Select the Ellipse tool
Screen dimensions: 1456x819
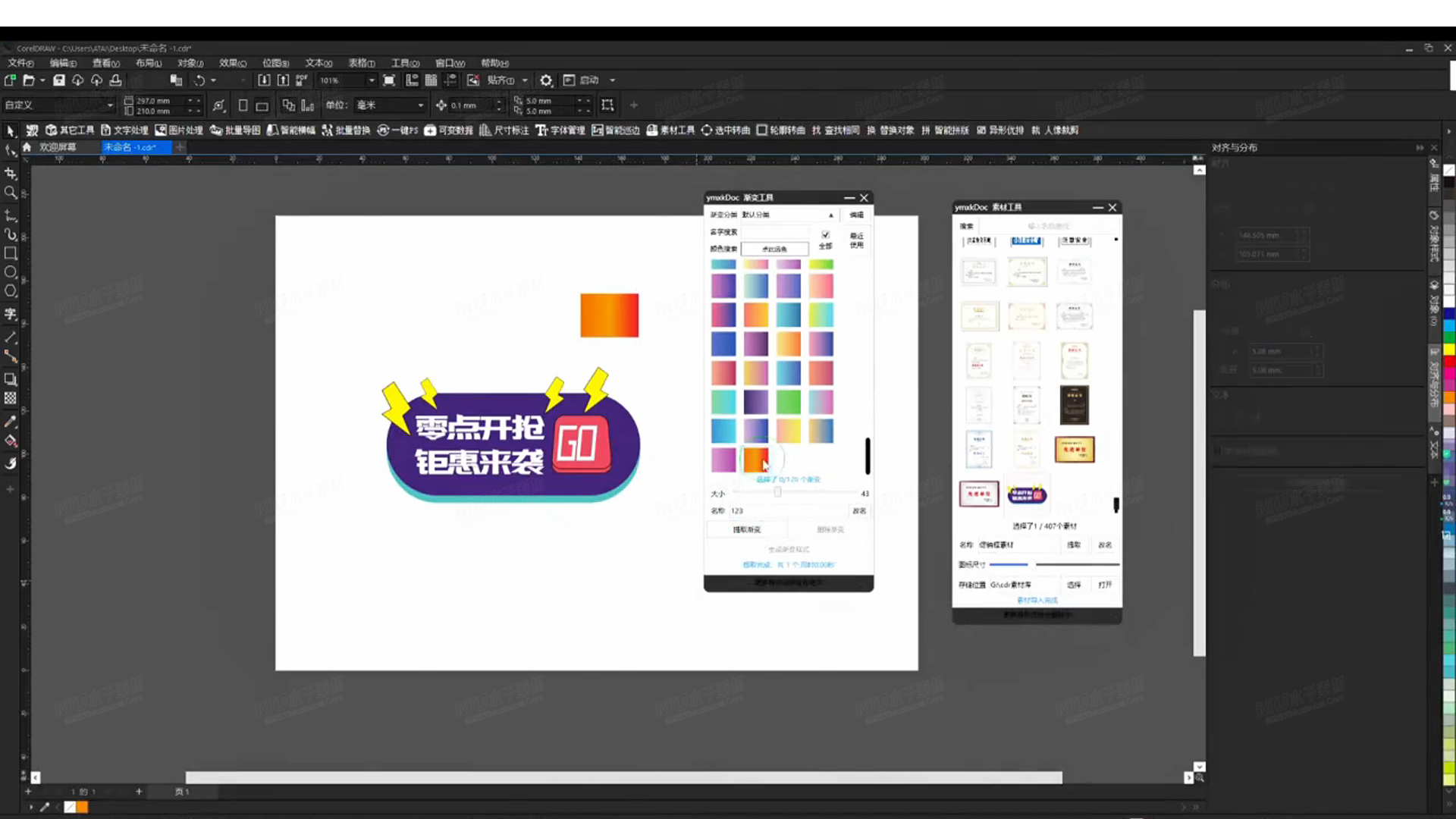tap(11, 272)
